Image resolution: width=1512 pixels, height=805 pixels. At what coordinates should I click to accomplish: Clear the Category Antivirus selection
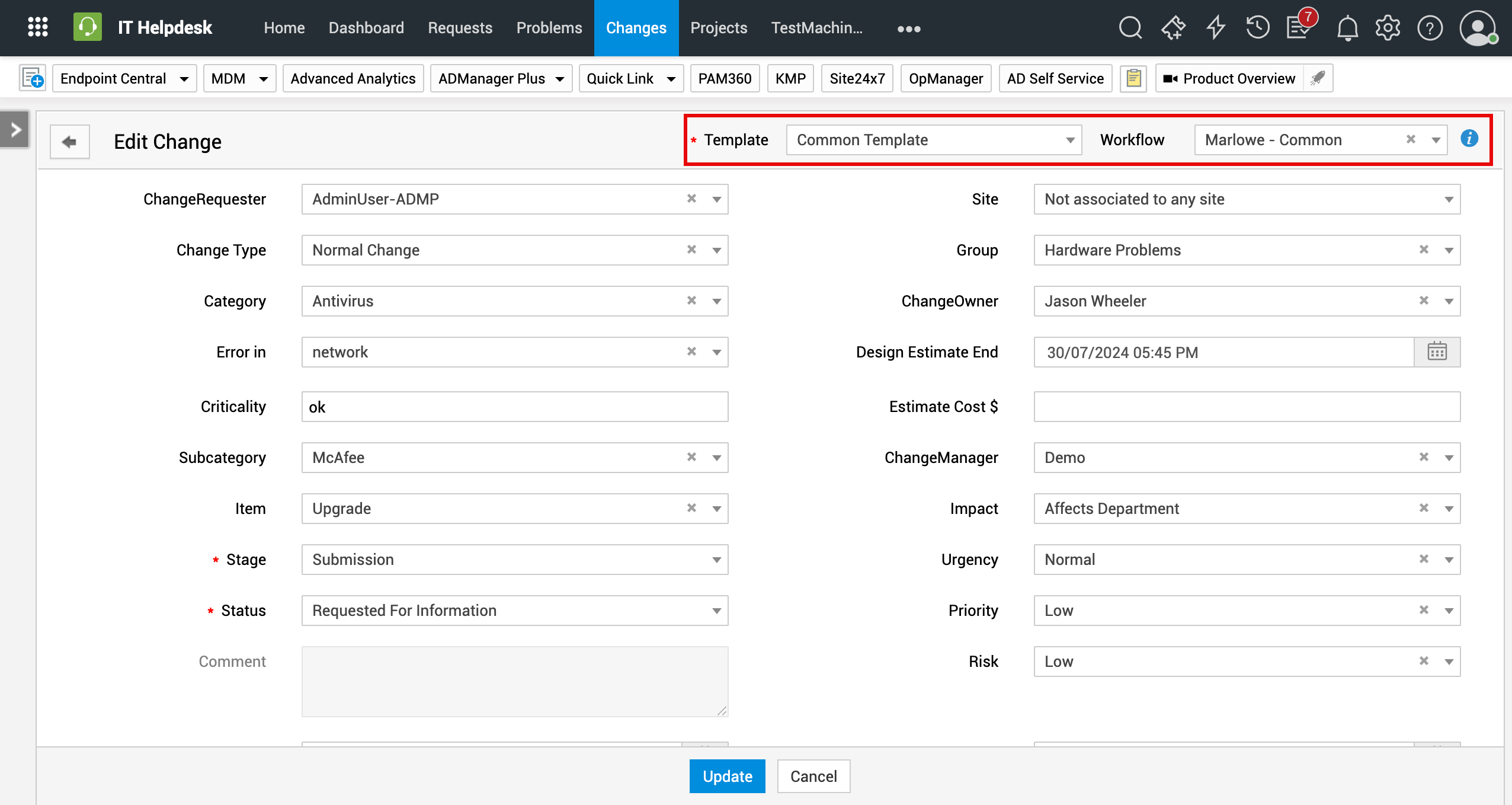(x=691, y=301)
